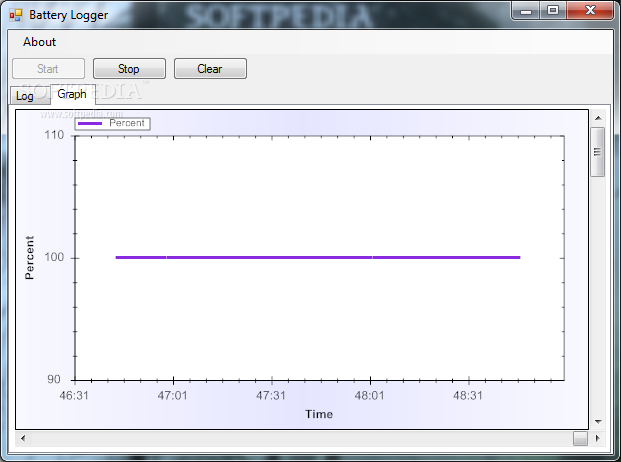This screenshot has height=462, width=621.
Task: Click the Battery Logger app icon in title bar
Action: pos(16,15)
